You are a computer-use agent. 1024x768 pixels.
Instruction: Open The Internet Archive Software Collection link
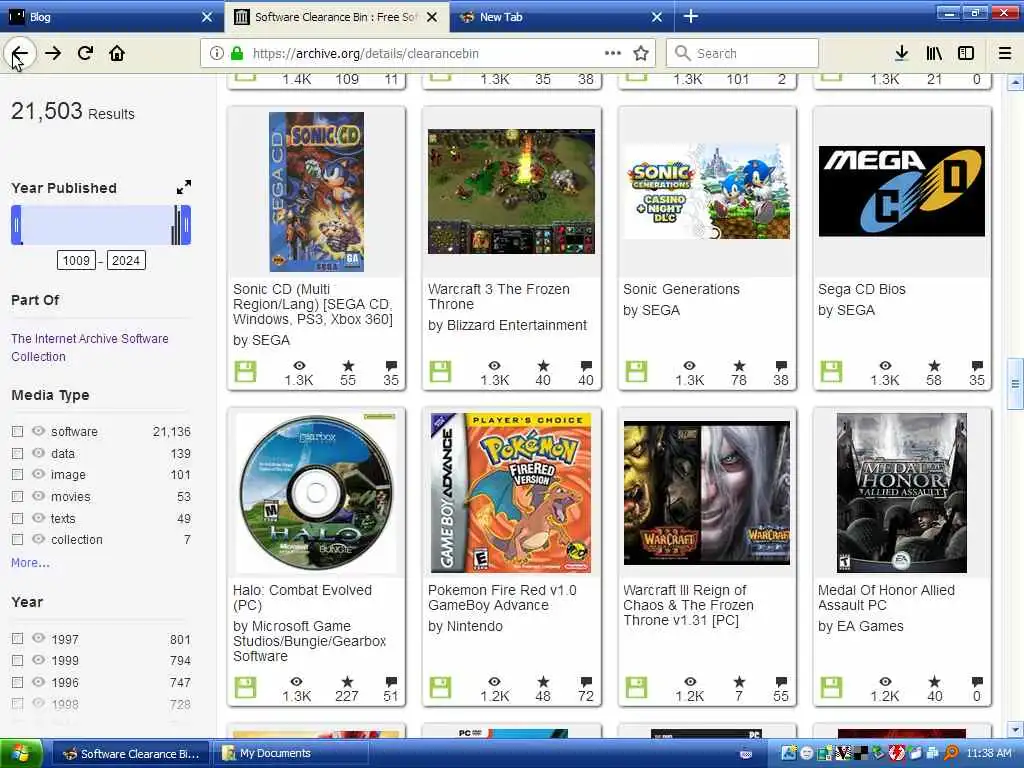pos(89,347)
